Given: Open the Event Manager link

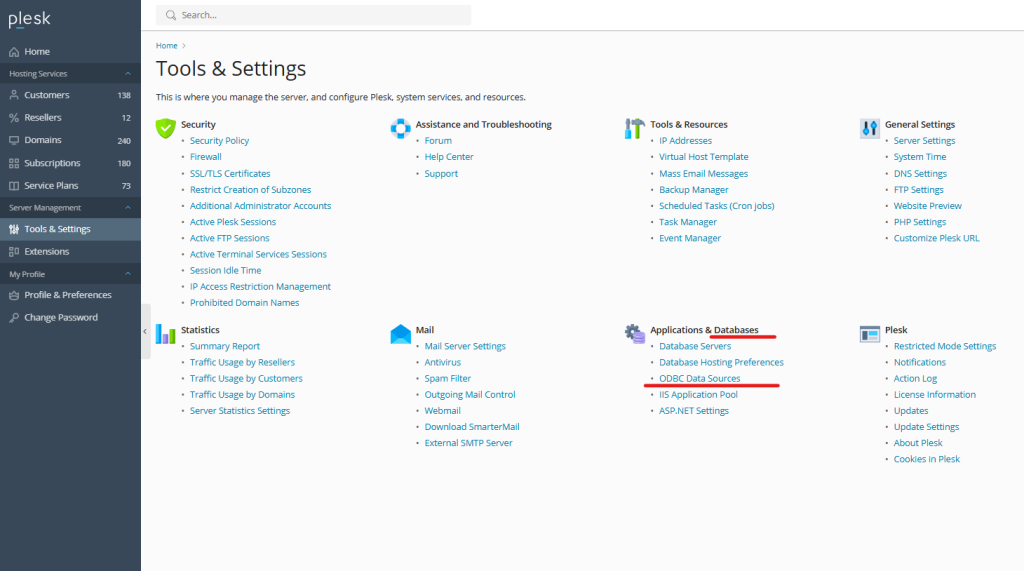Looking at the screenshot, I should [690, 238].
